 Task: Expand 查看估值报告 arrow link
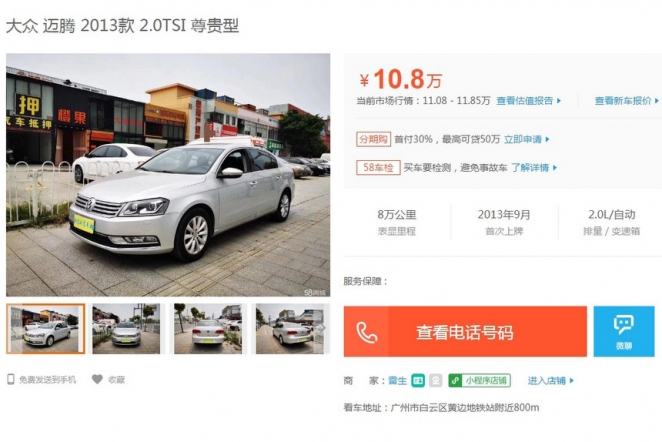529,100
